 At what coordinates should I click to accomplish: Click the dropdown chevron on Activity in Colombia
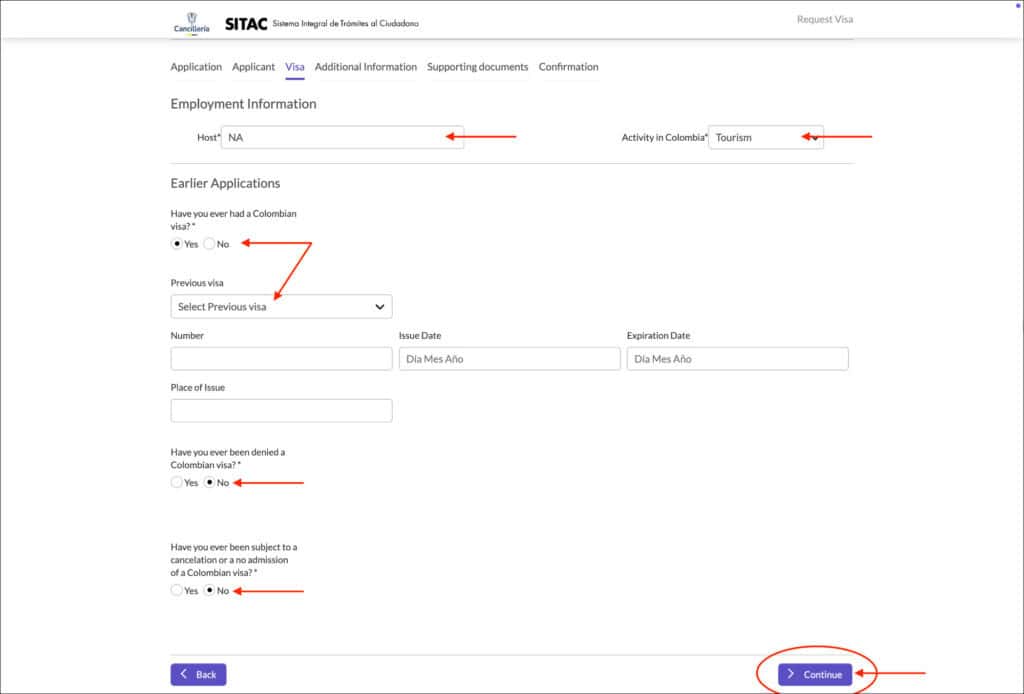click(x=813, y=137)
